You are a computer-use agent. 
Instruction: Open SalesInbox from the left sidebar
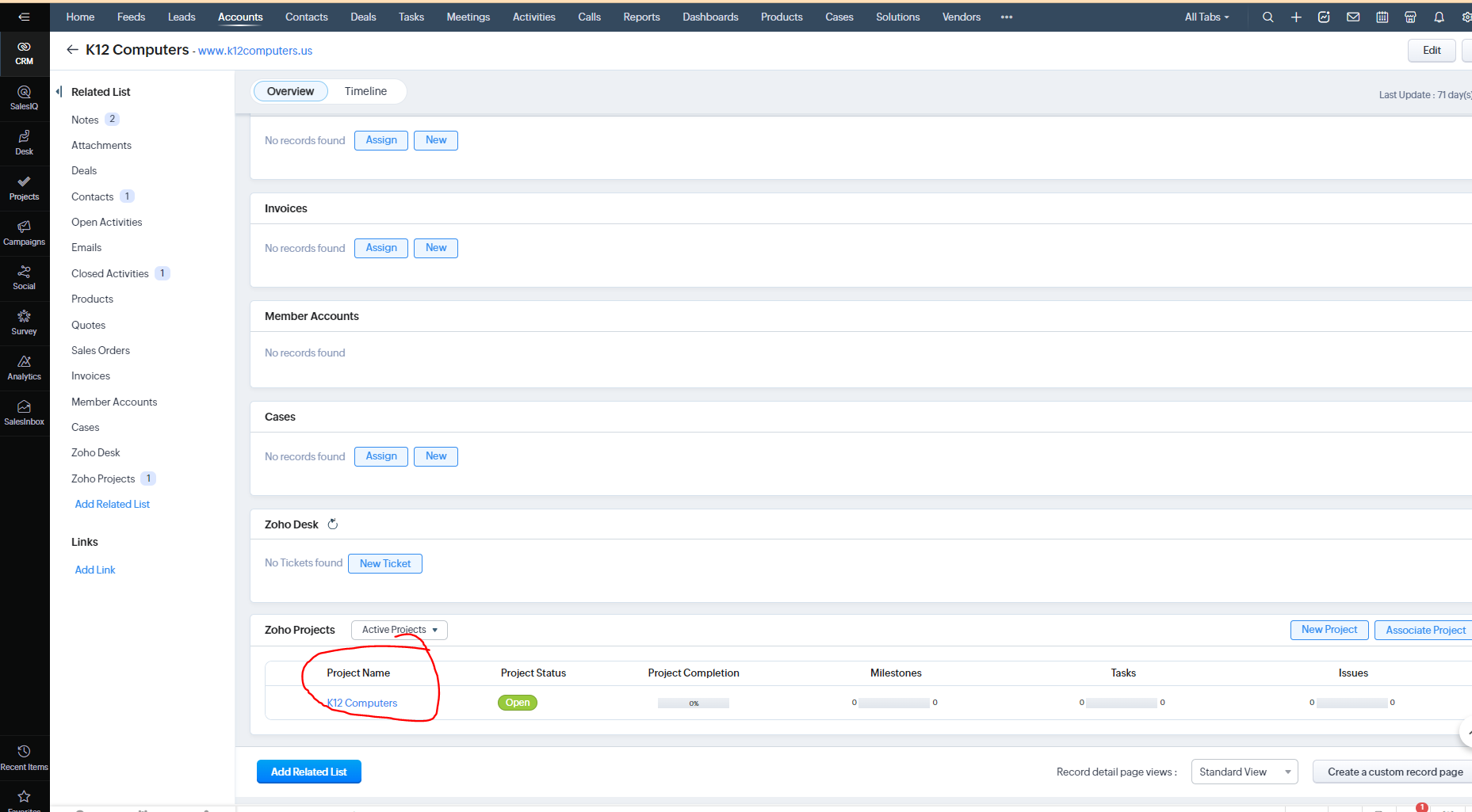point(25,414)
